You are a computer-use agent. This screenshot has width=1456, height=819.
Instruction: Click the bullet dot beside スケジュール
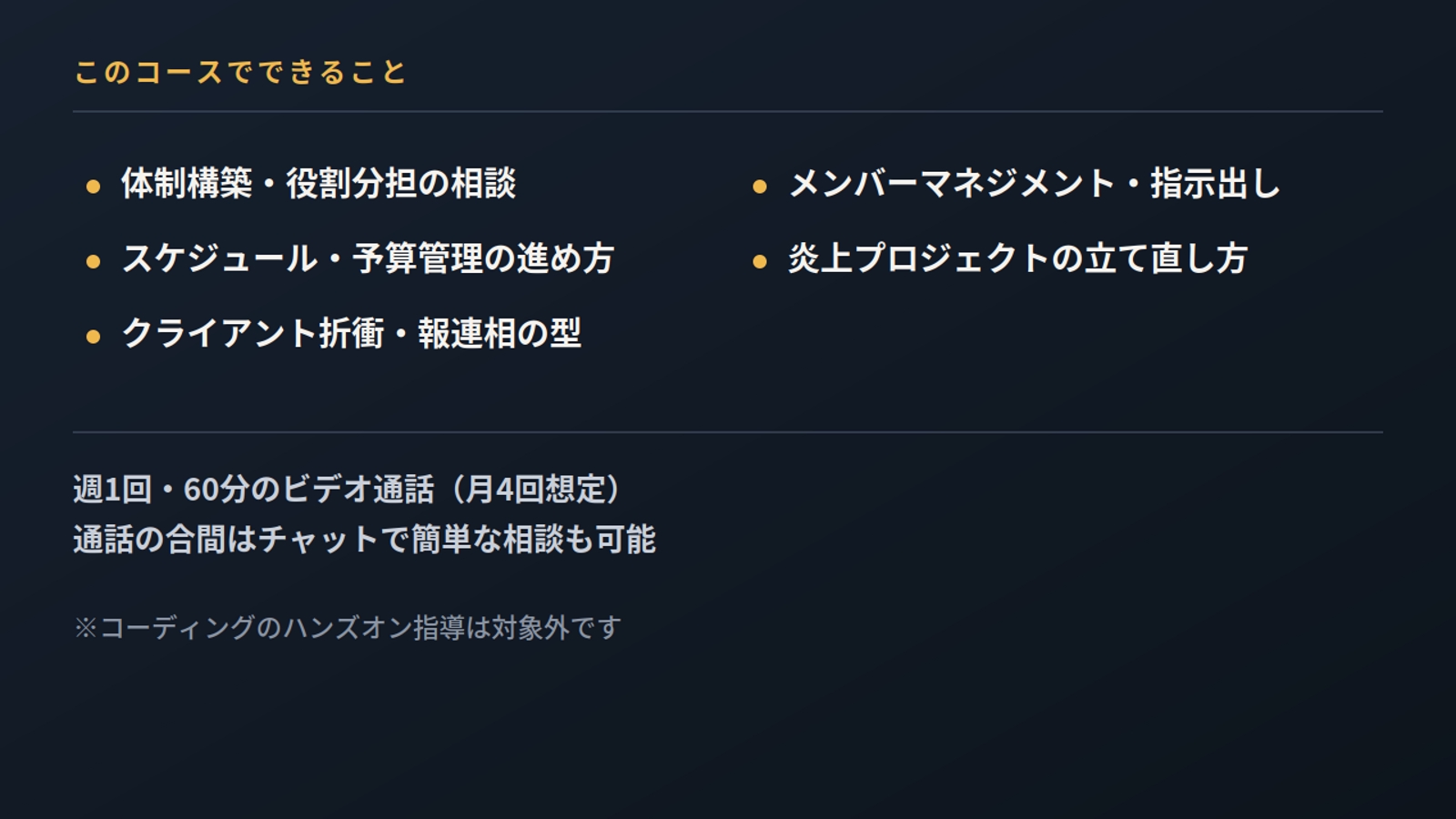tap(93, 261)
